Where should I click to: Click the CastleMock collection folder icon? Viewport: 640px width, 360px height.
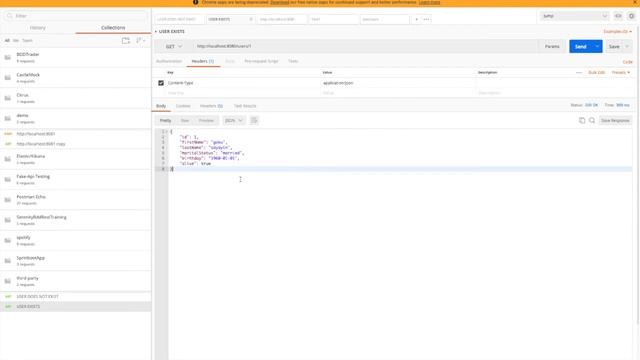(x=8, y=78)
